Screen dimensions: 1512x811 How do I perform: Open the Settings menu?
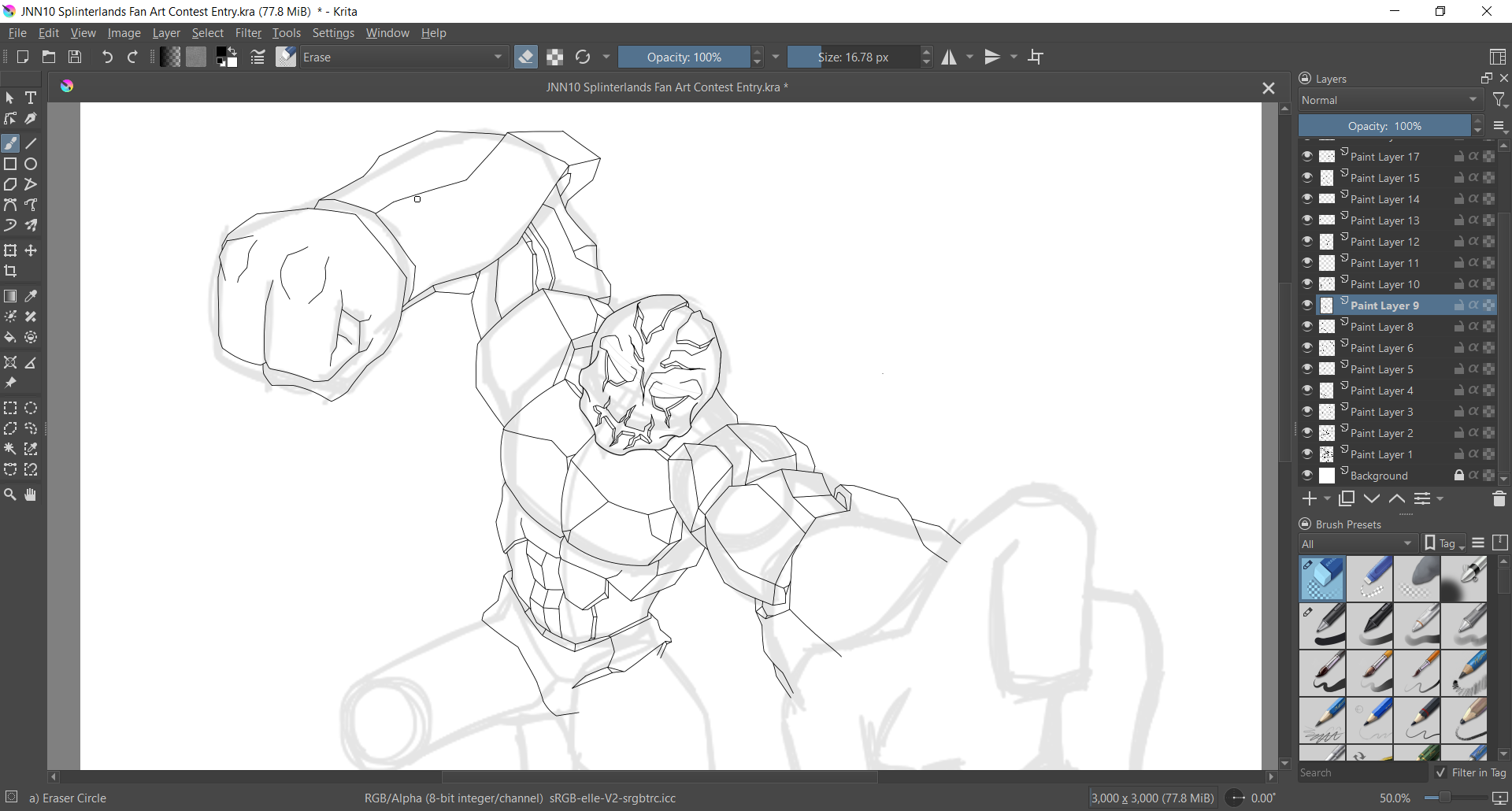click(x=333, y=33)
